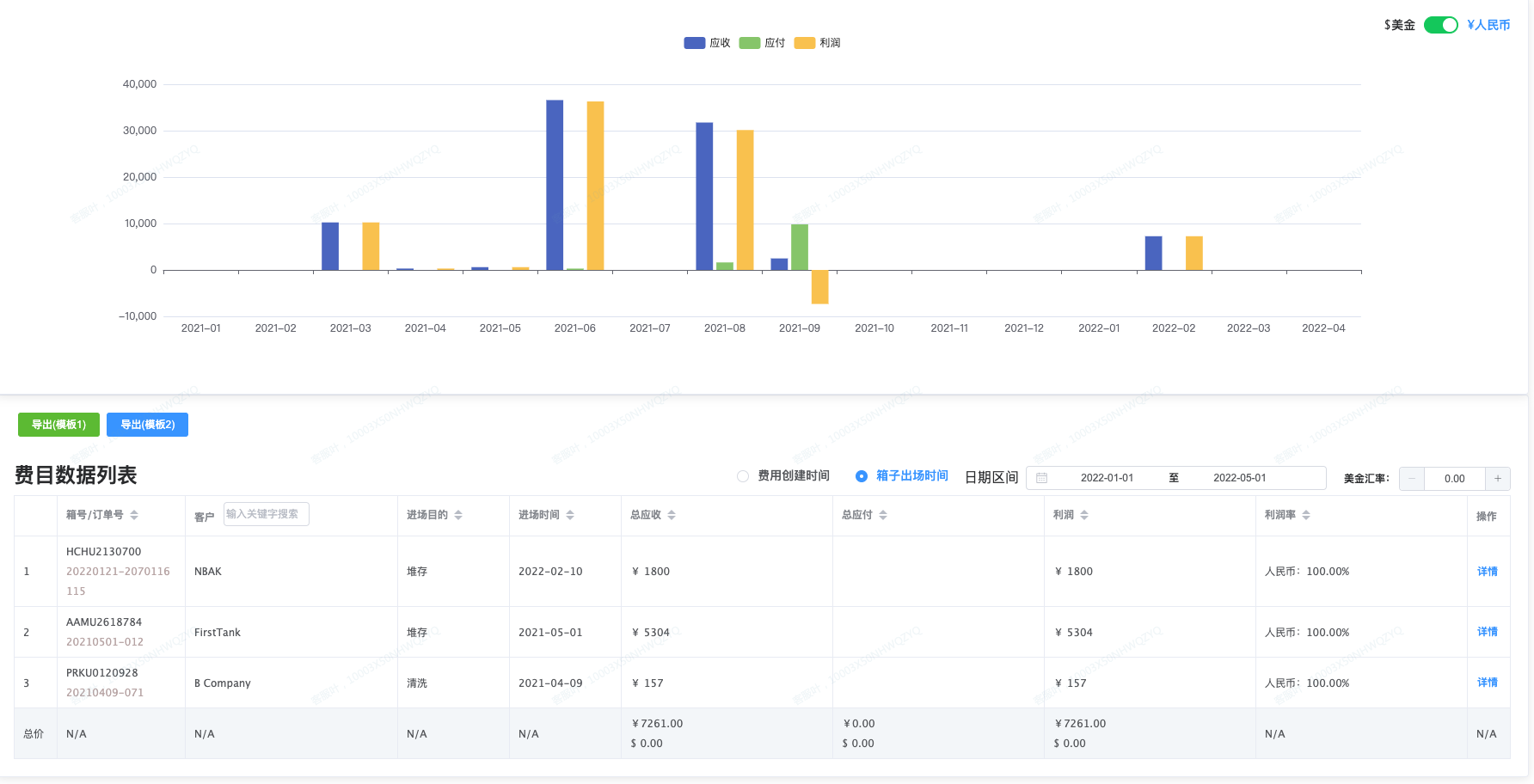The image size is (1534, 784).
Task: Click sort arrows for 进场目的 column
Action: coord(458,515)
